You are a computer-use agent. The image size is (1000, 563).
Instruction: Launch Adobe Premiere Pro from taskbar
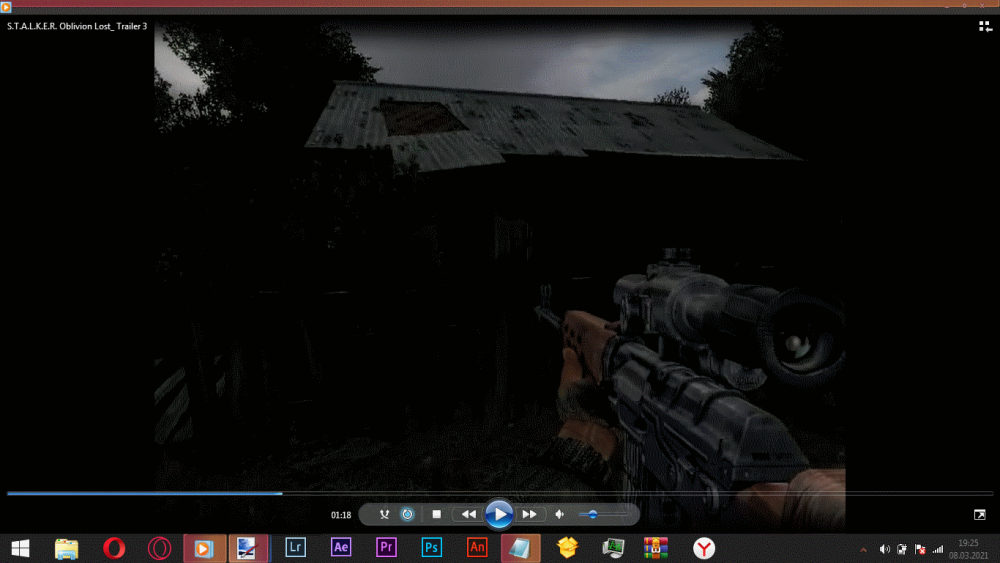tap(386, 548)
